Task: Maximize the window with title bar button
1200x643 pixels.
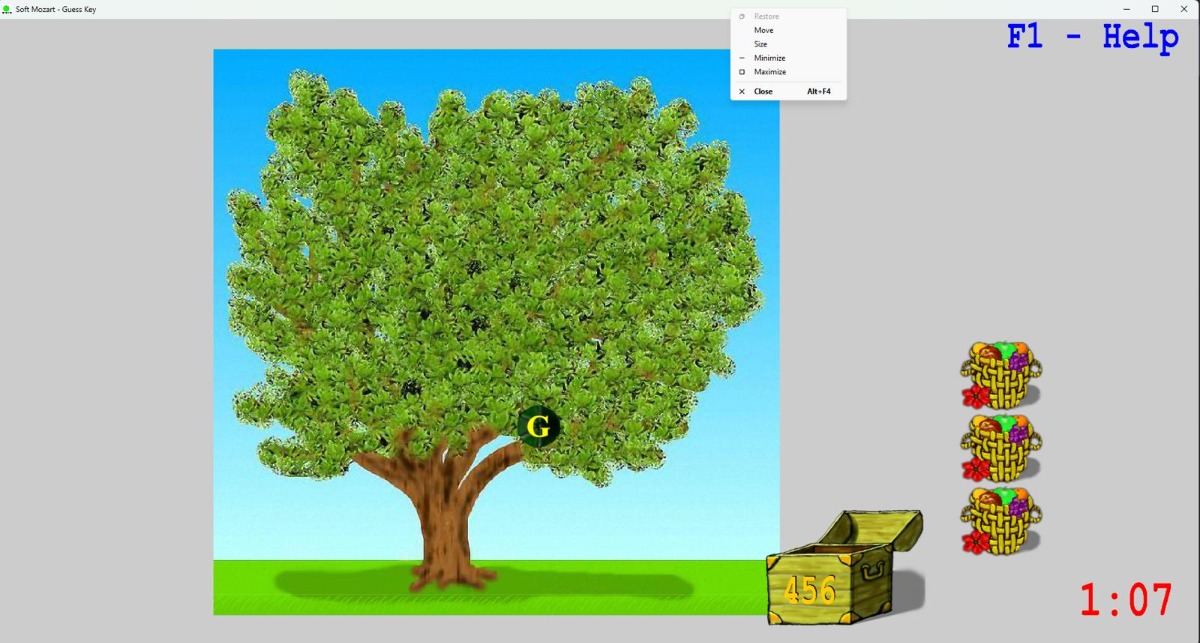Action: pyautogui.click(x=1155, y=9)
